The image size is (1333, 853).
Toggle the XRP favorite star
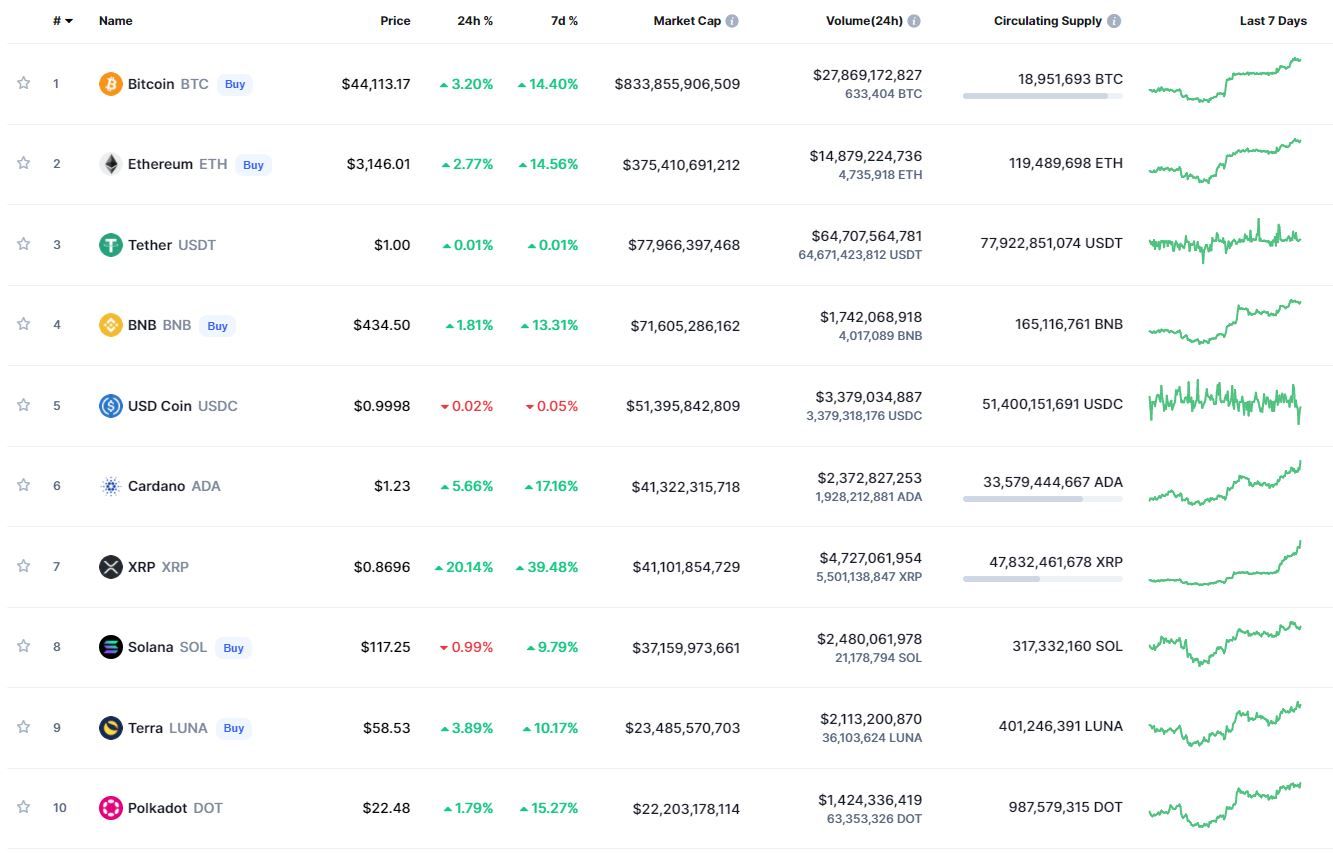pyautogui.click(x=23, y=566)
